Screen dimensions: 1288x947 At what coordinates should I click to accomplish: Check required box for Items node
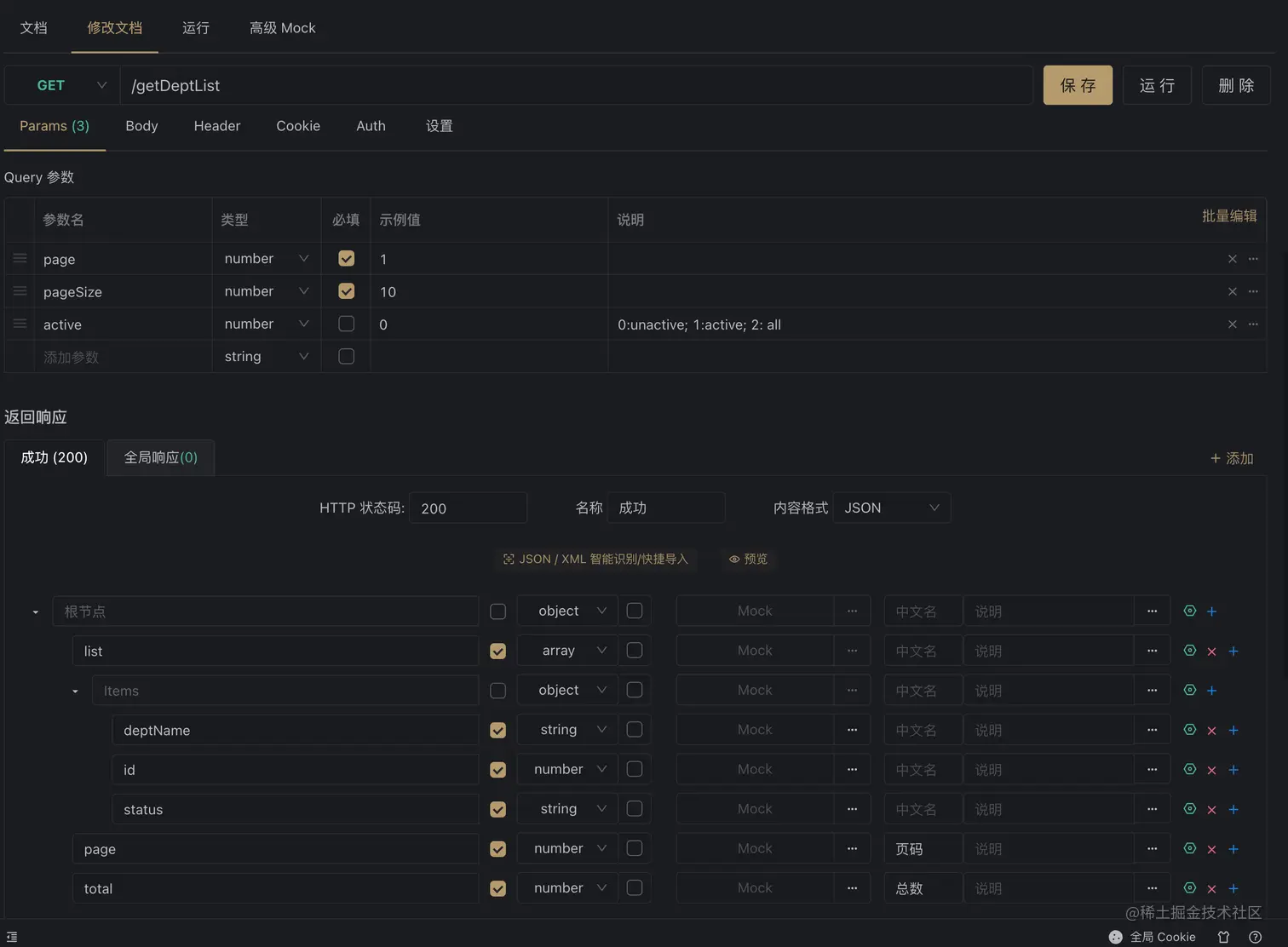point(498,690)
